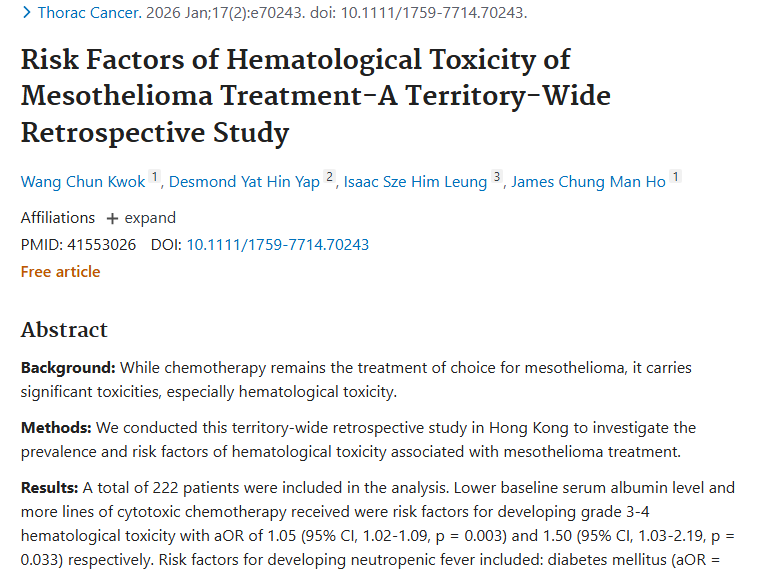Click the Abstract section heading
This screenshot has width=760, height=570.
[x=64, y=330]
